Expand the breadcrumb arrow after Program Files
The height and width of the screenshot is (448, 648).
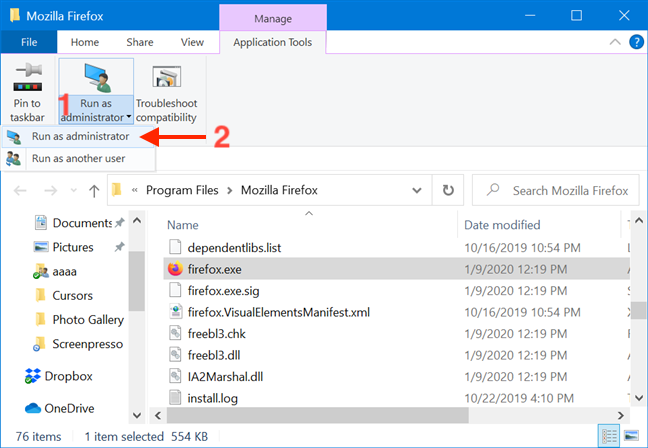(230, 191)
